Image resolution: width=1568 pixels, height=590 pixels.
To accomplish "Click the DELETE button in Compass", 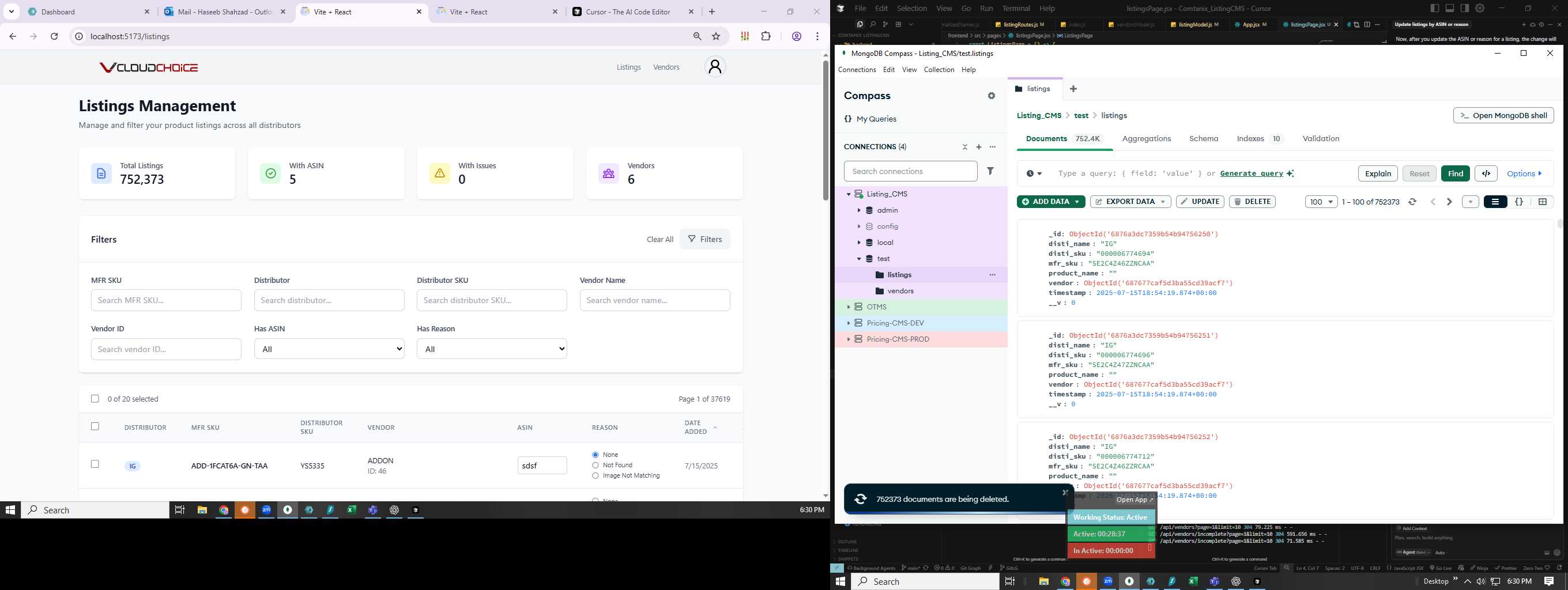I will [x=1252, y=202].
